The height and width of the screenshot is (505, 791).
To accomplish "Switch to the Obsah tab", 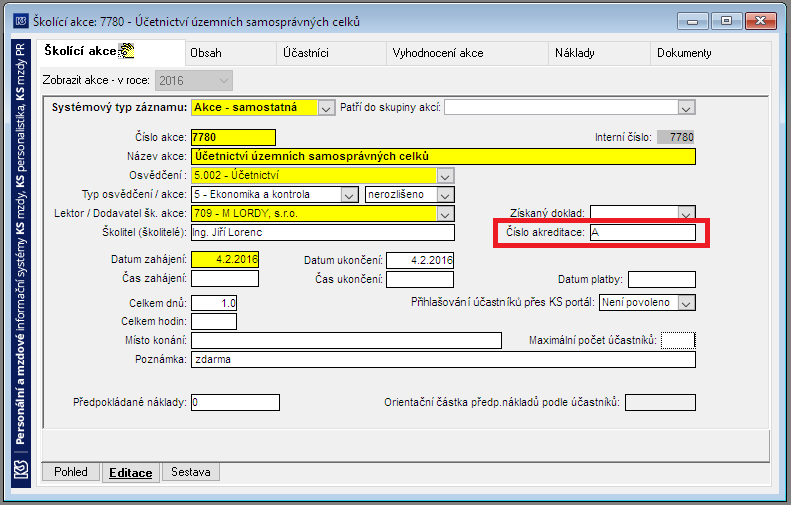I will (x=231, y=53).
